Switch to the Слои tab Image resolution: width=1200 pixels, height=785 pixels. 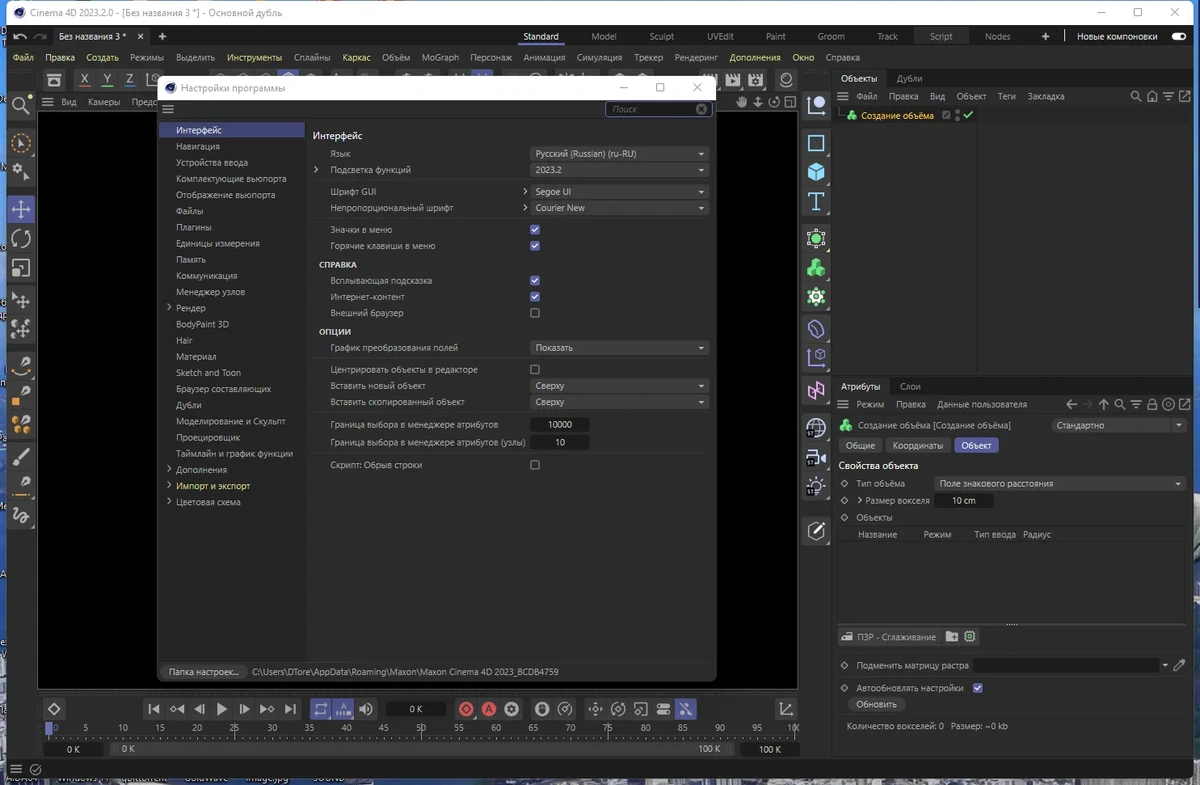[910, 386]
